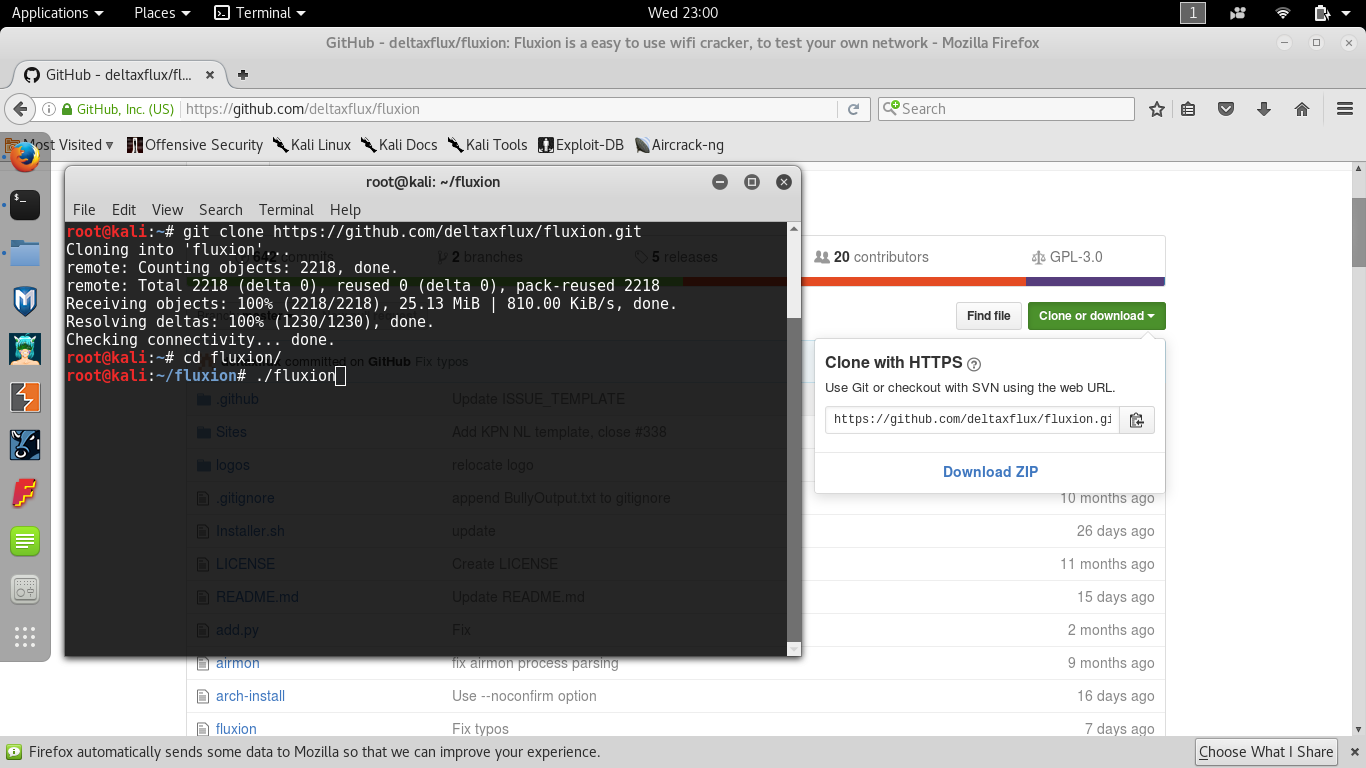Click "fix airmon process parsing" commit message

pos(535,663)
